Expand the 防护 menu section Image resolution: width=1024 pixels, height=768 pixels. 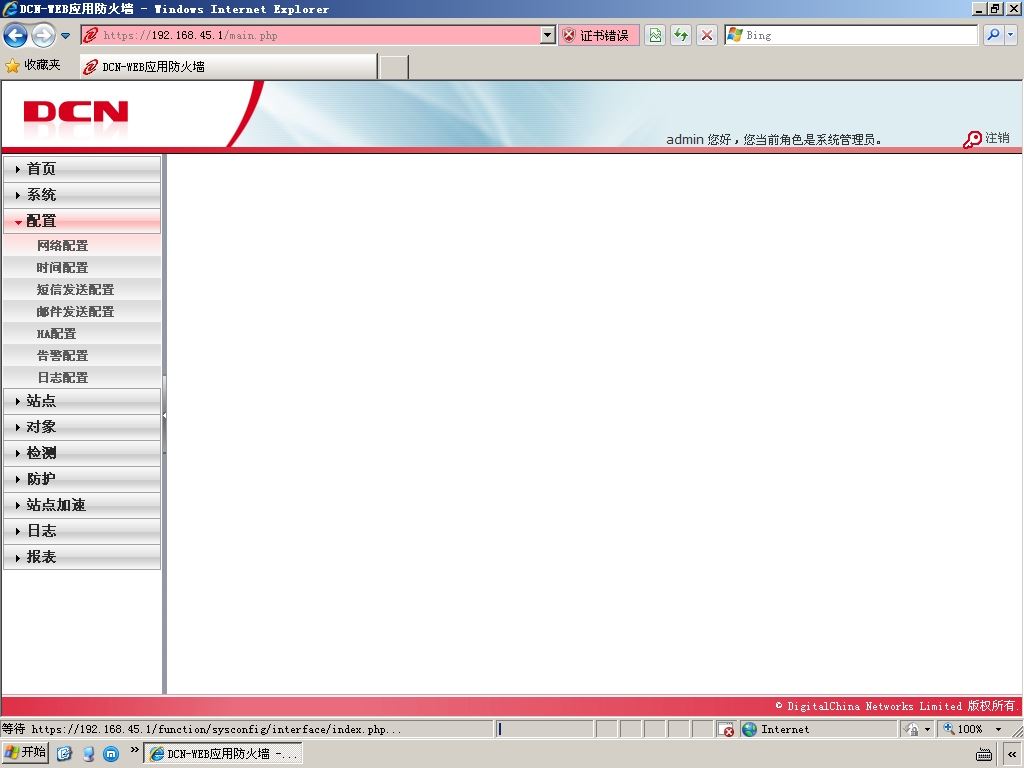pyautogui.click(x=82, y=479)
